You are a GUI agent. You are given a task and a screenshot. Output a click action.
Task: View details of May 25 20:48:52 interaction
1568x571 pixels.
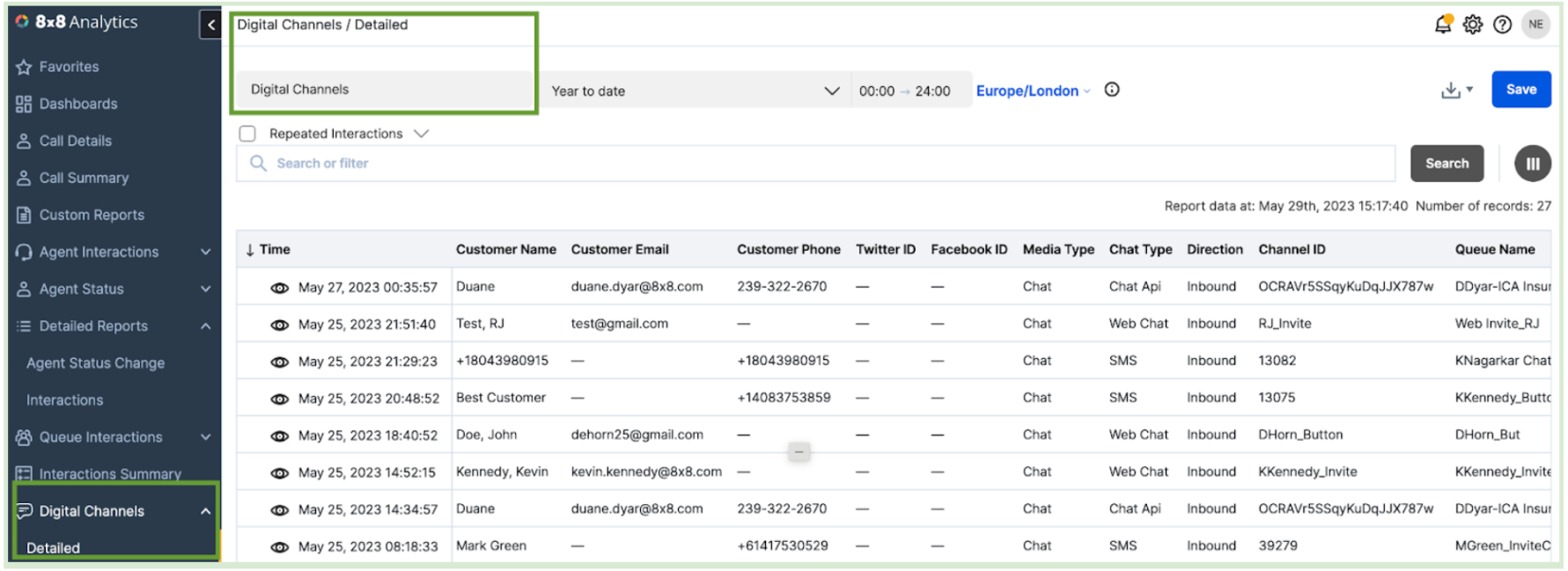(280, 399)
